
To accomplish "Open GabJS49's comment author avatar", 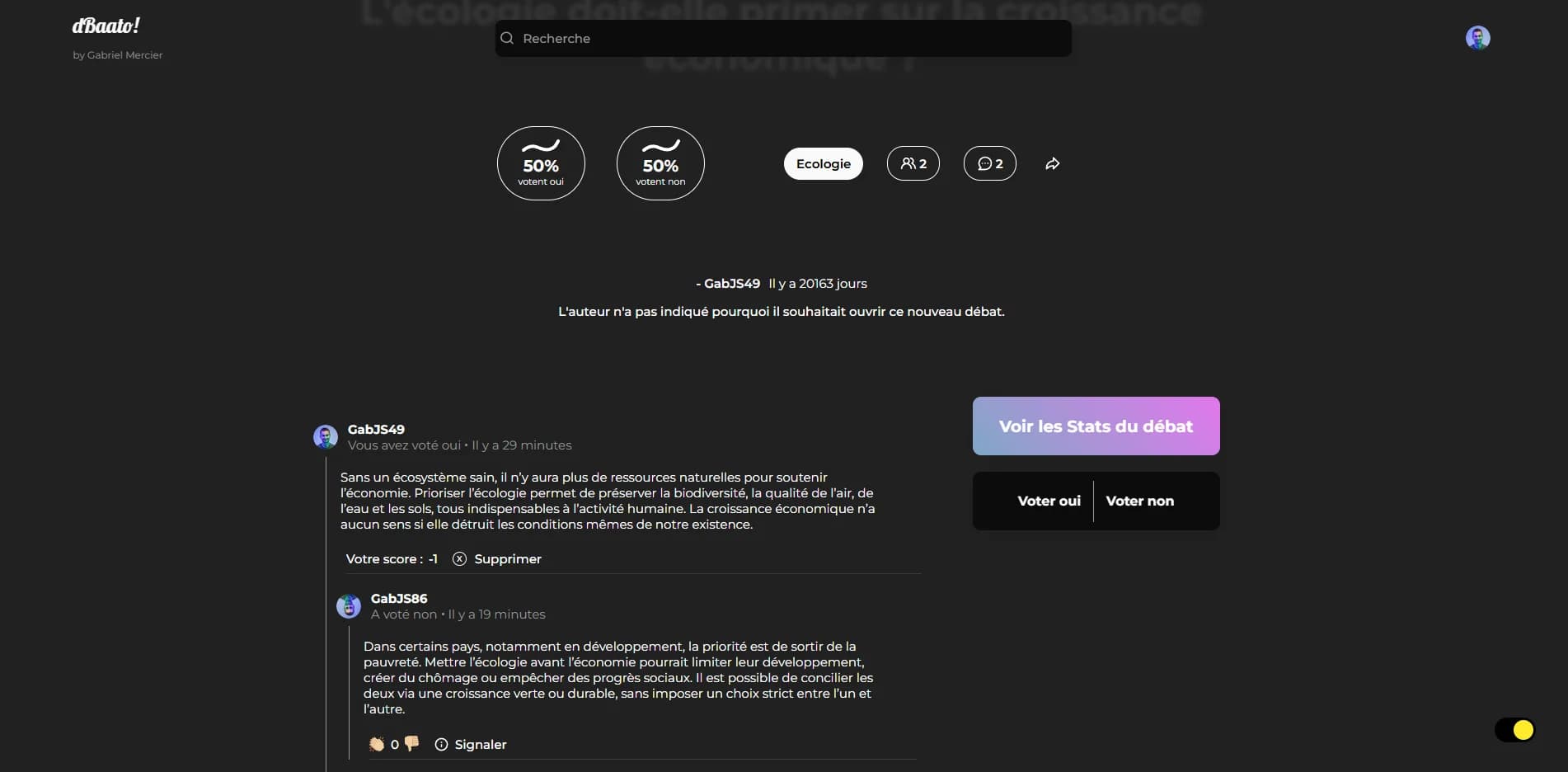I will [x=326, y=436].
